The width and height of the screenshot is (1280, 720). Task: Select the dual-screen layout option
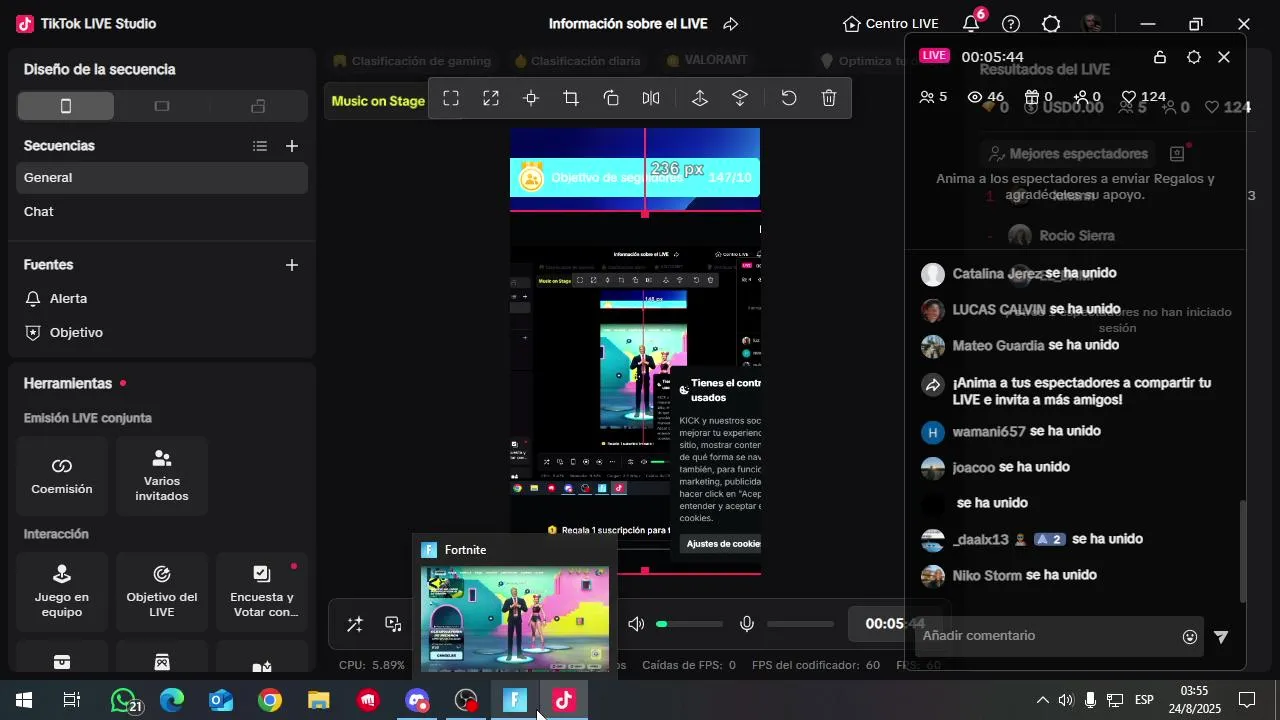point(258,106)
